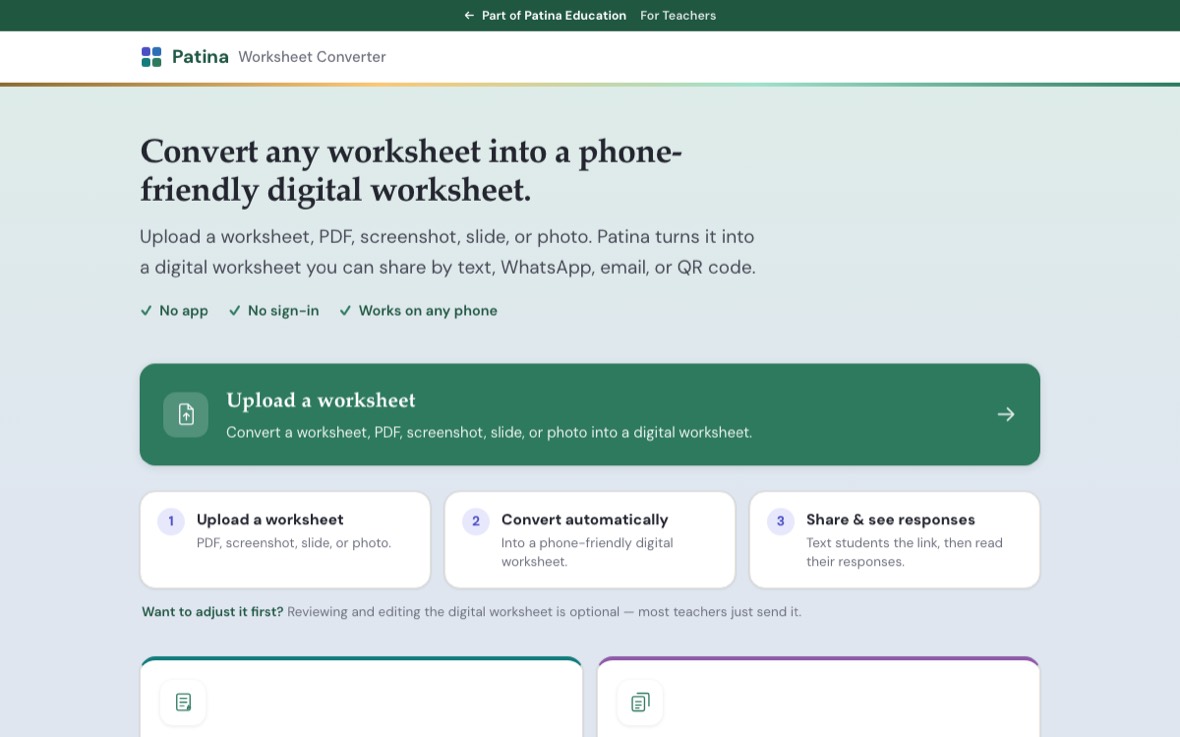Image resolution: width=1180 pixels, height=737 pixels.
Task: Select the Upload a worksheet step card
Action: 285,540
